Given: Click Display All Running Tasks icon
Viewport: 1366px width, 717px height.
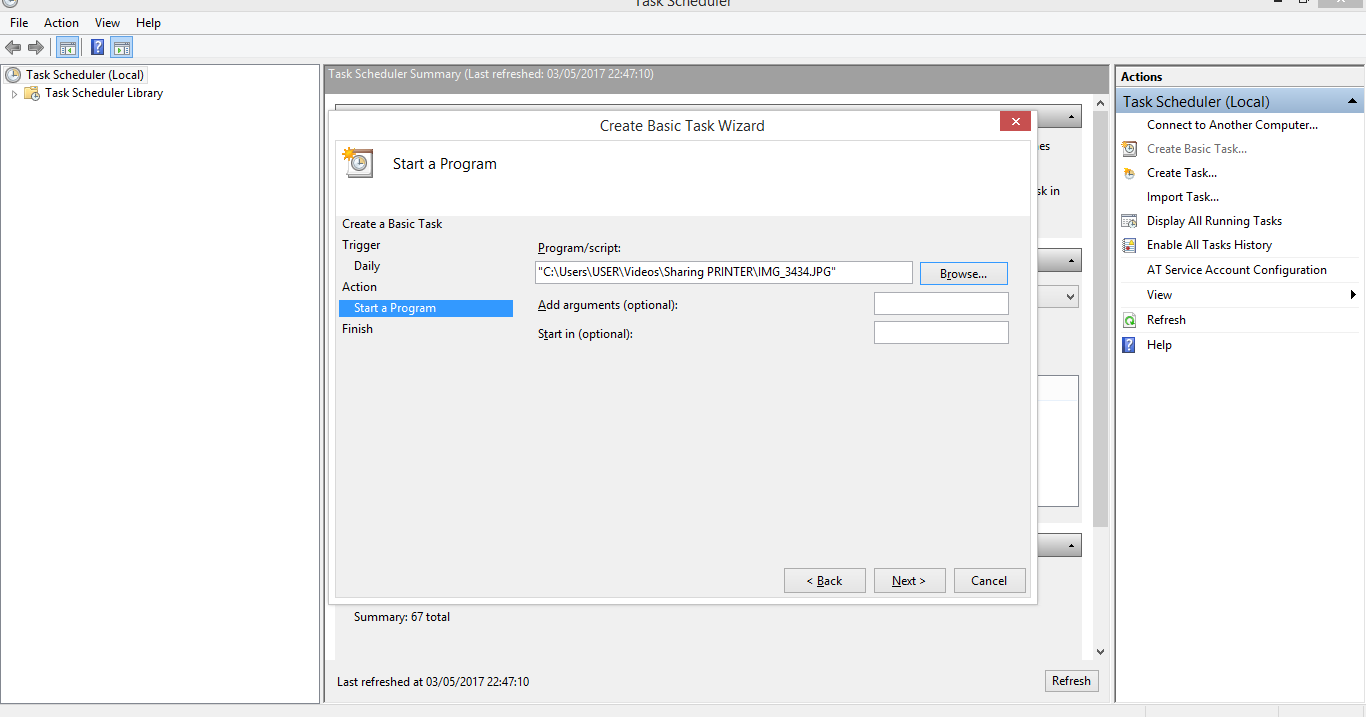Looking at the screenshot, I should click(1129, 221).
